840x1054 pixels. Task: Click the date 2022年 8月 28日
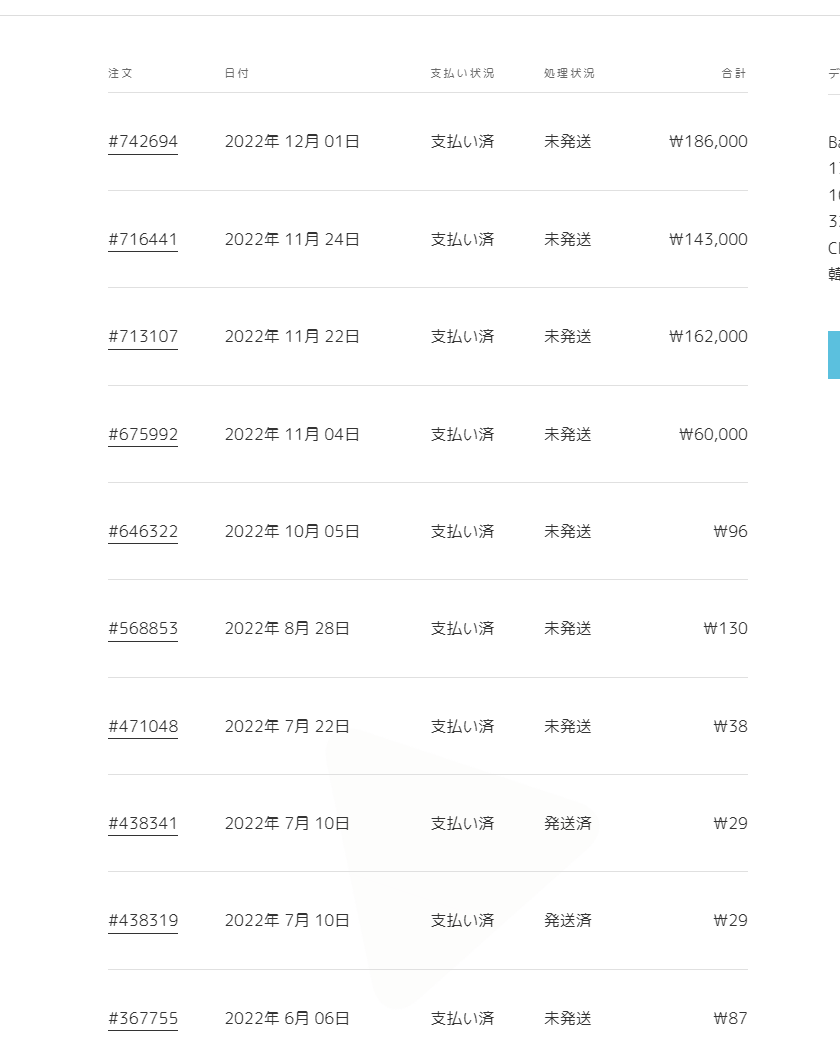[x=287, y=629]
